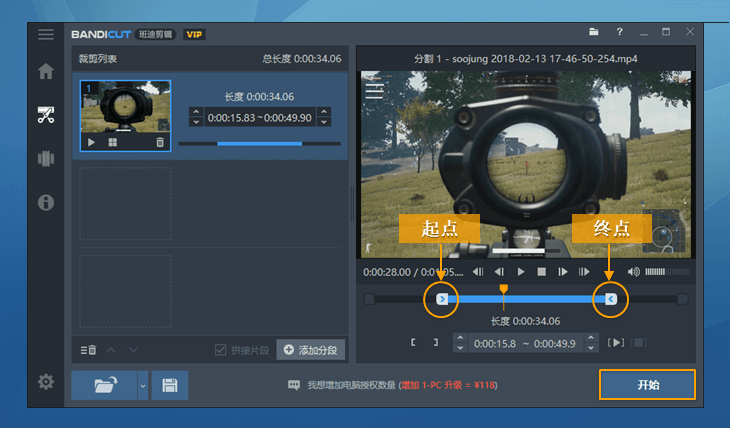This screenshot has width=730, height=428.
Task: Increase segment end time in cut list
Action: click(x=324, y=112)
